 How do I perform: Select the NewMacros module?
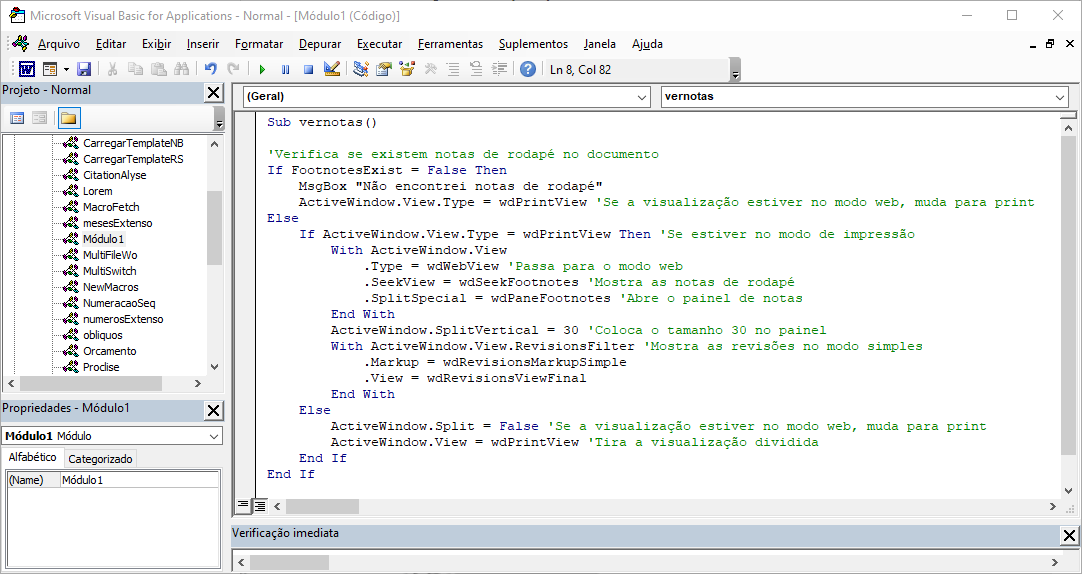(x=110, y=287)
